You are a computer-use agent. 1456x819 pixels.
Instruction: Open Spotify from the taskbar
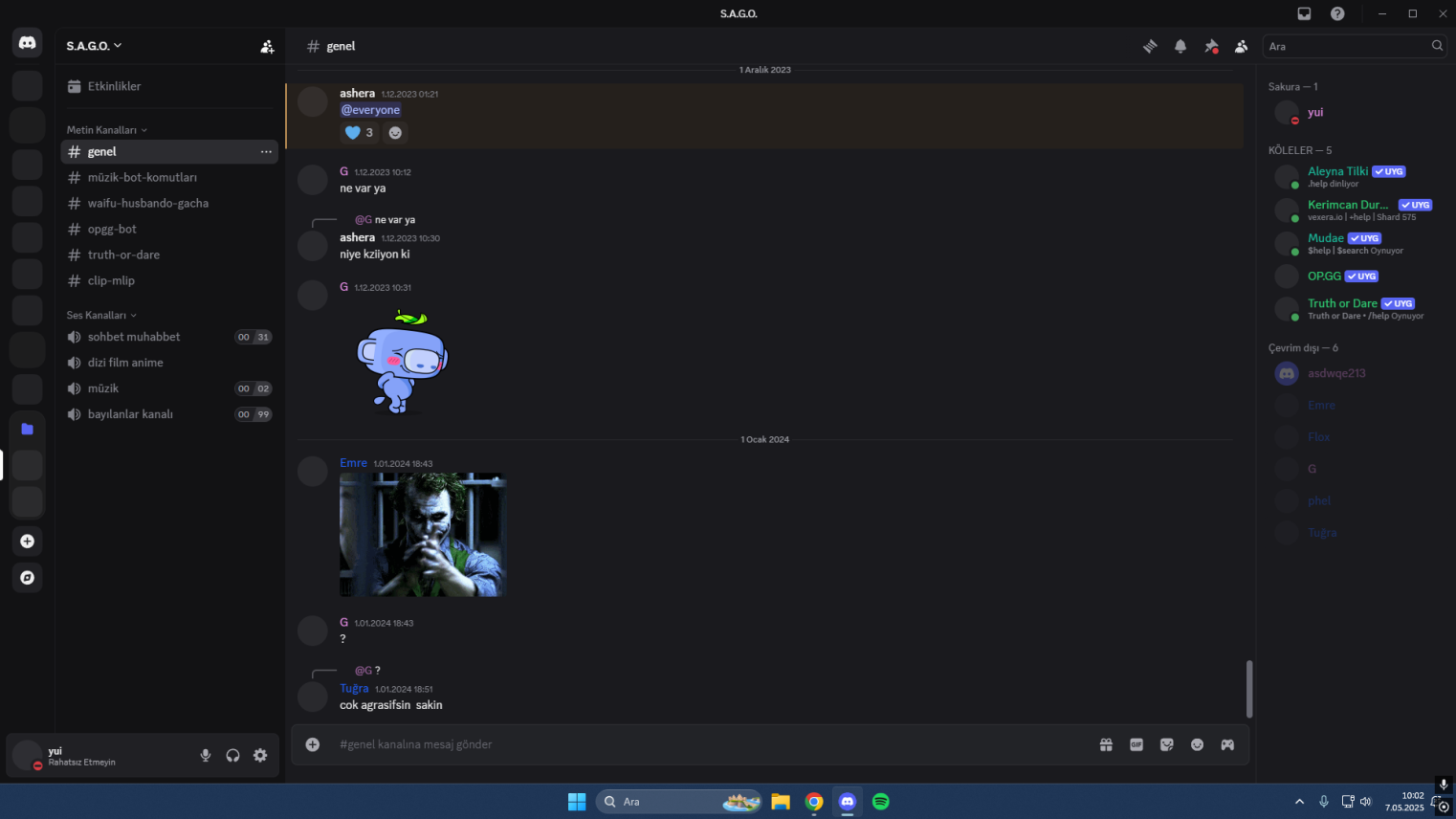pos(881,802)
